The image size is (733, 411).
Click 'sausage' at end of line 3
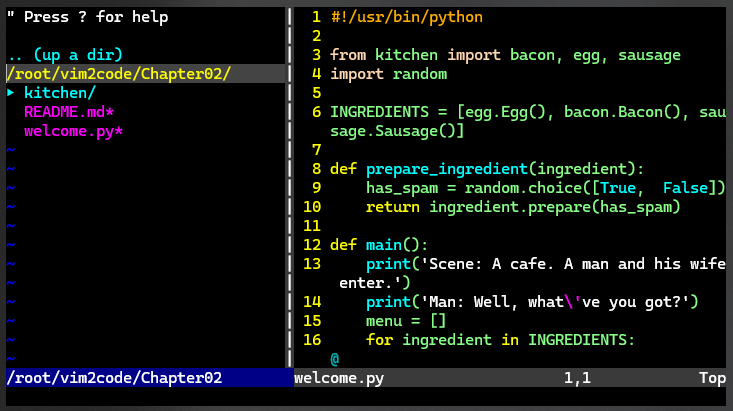(649, 55)
